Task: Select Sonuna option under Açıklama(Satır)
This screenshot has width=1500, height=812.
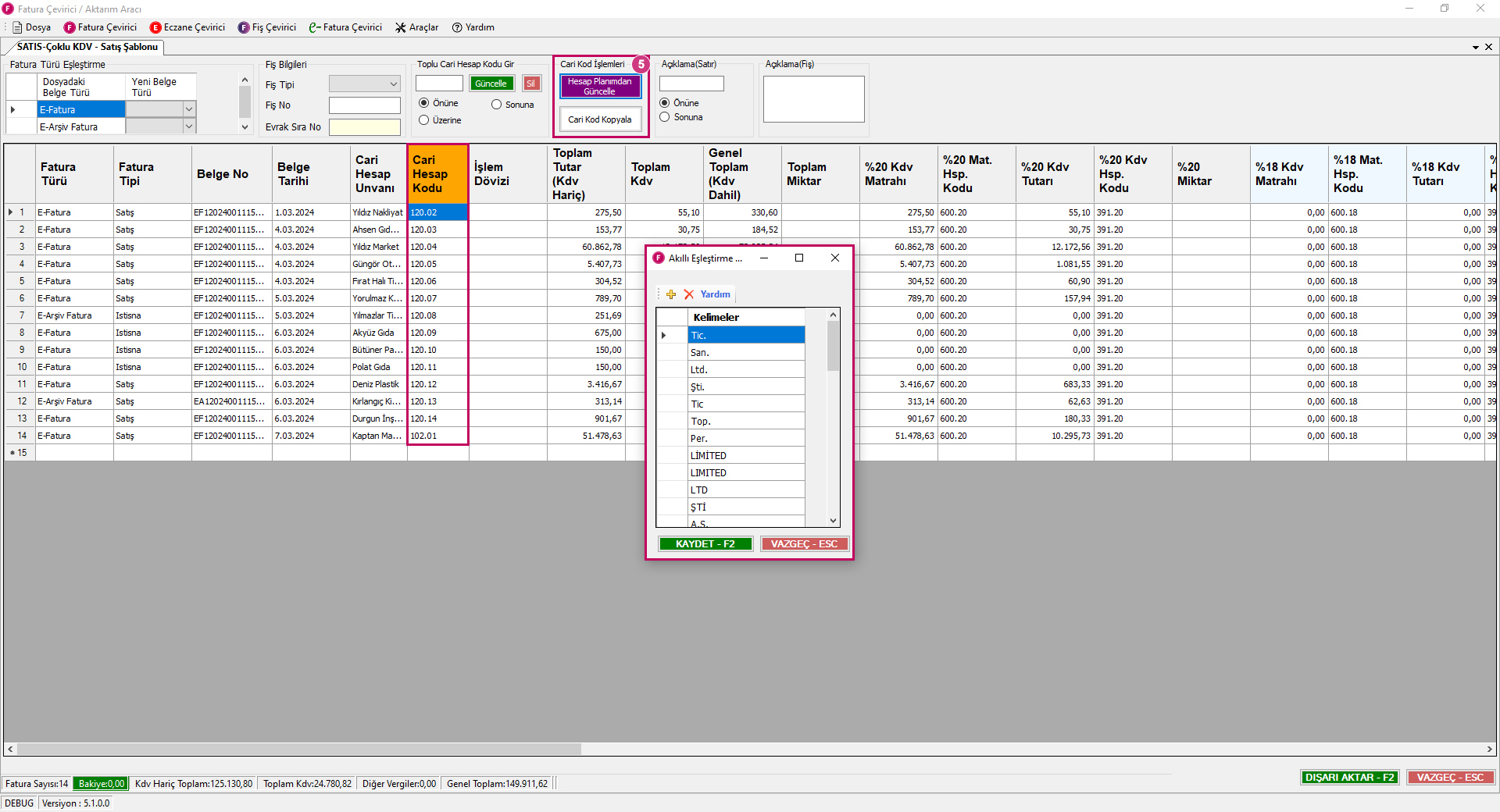Action: coord(665,117)
